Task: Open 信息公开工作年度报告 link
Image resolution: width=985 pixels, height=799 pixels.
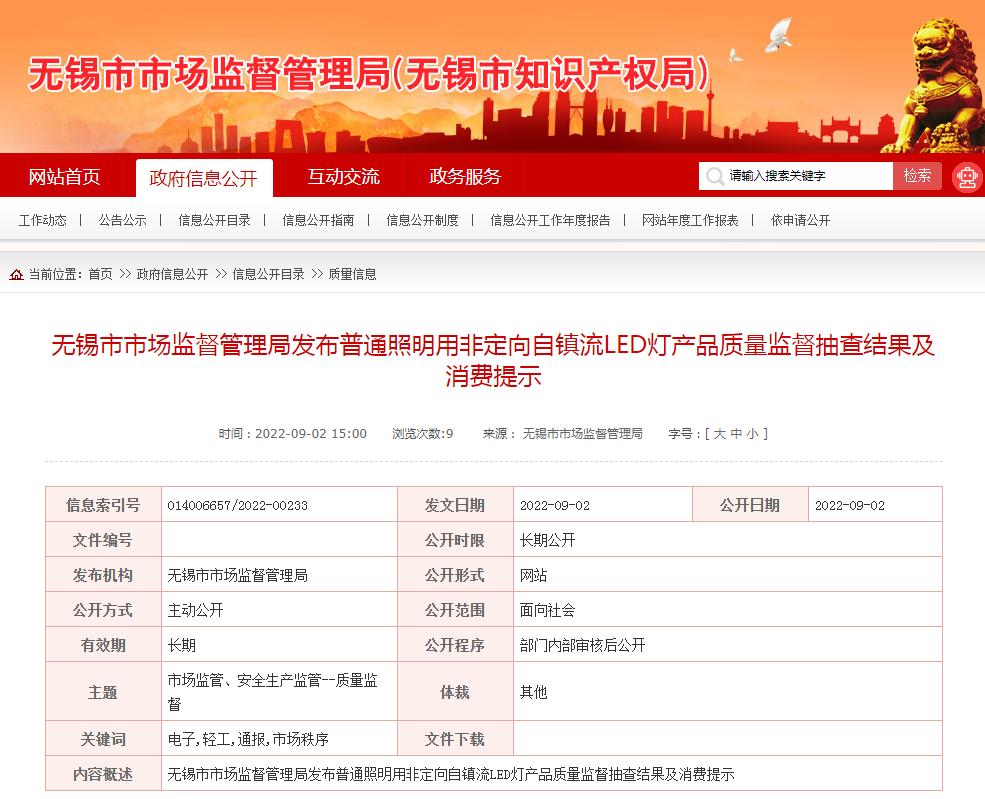Action: [550, 220]
